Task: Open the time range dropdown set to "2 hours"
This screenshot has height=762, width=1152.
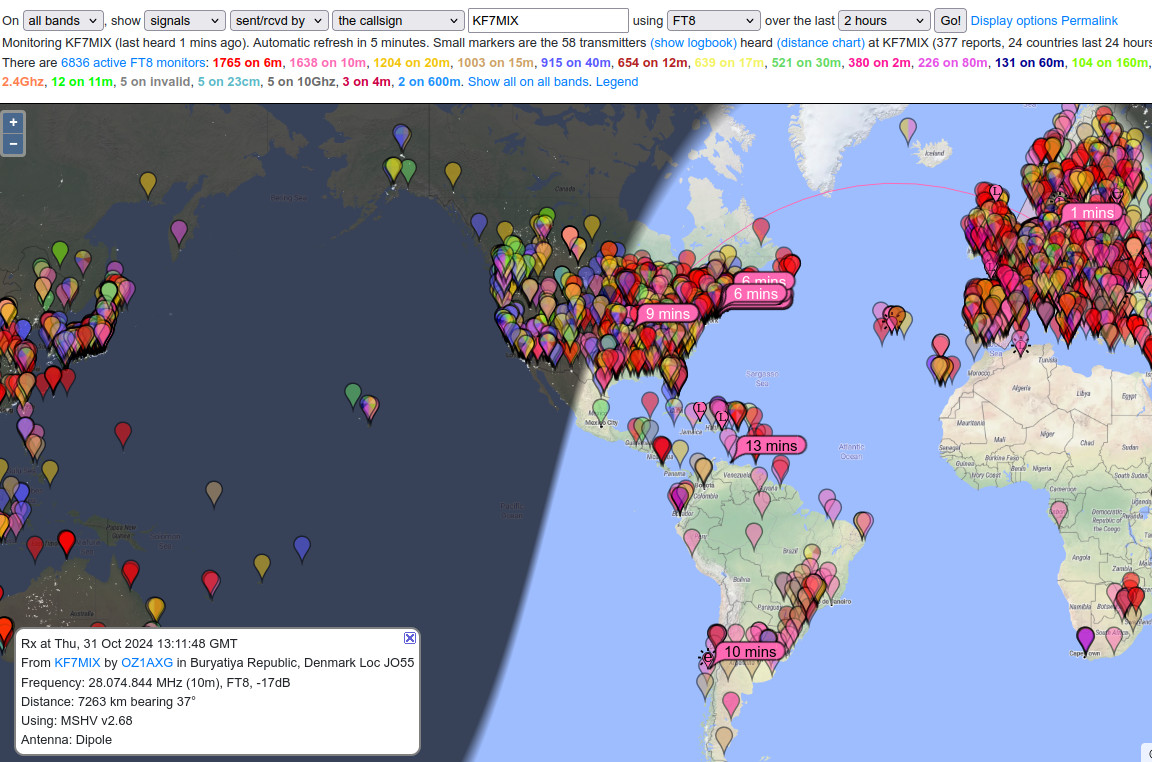Action: 883,20
